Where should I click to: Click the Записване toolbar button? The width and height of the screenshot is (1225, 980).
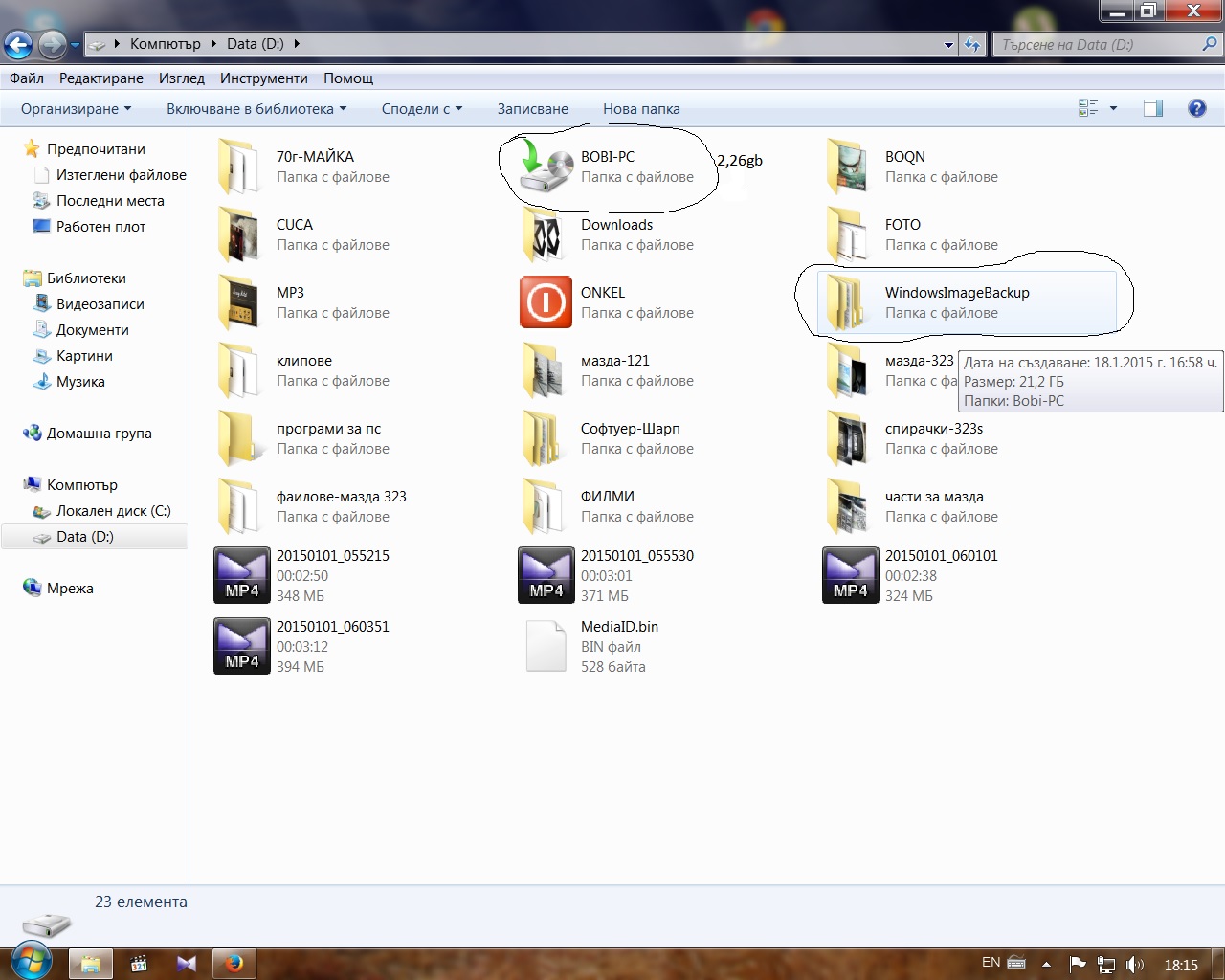(532, 109)
